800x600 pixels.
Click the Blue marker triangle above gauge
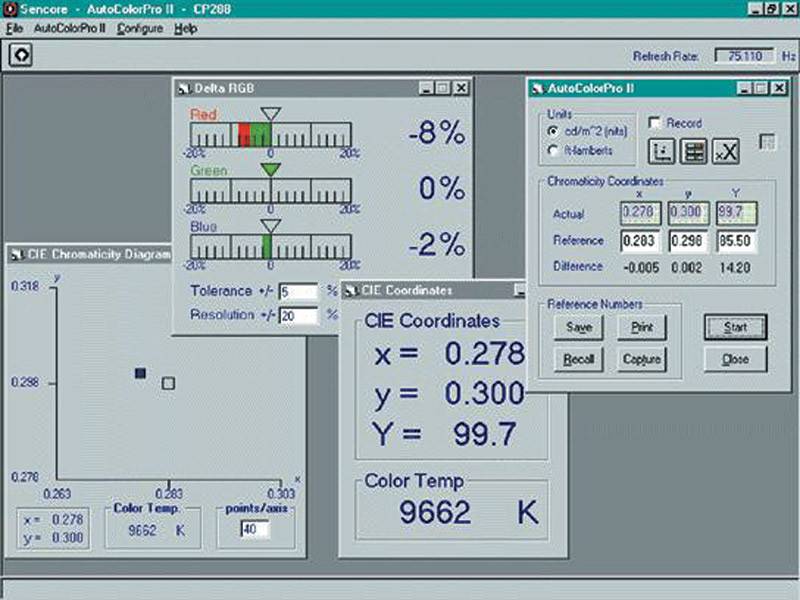(x=270, y=226)
